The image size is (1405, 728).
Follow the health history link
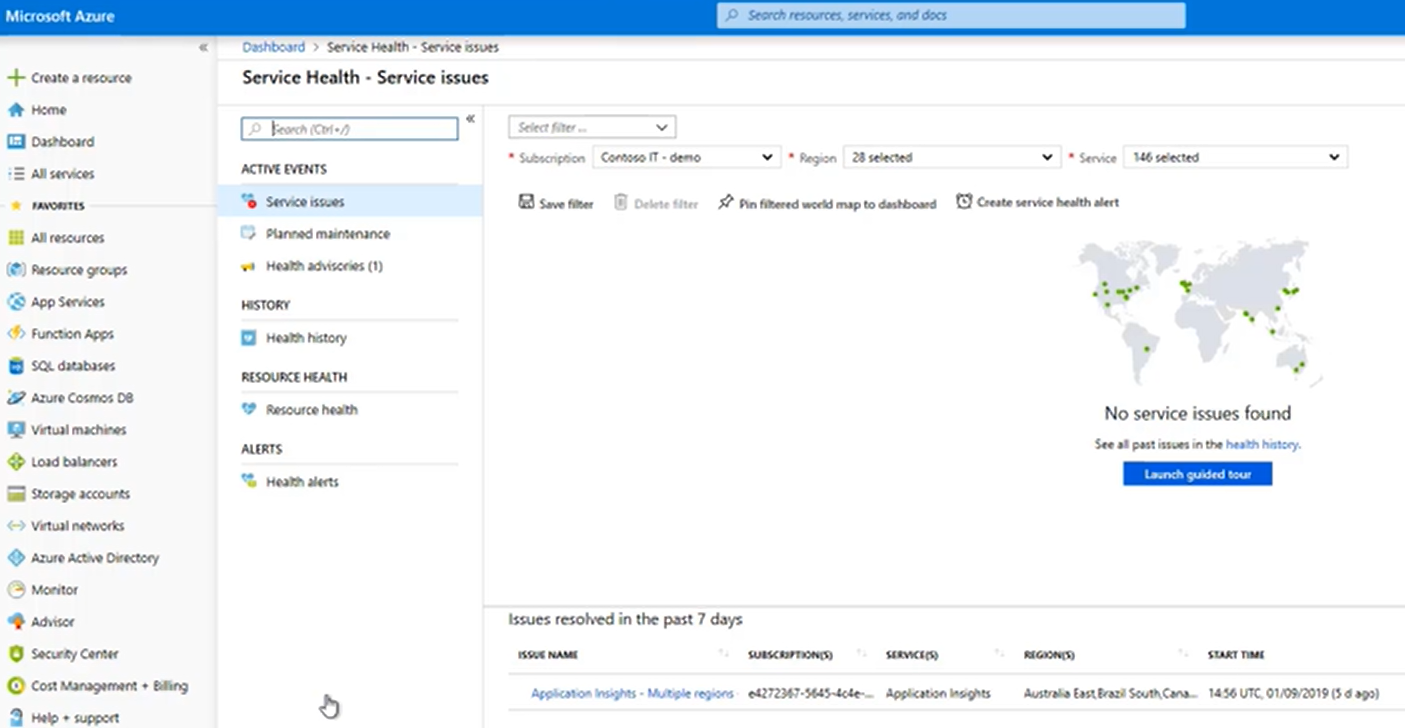1262,444
